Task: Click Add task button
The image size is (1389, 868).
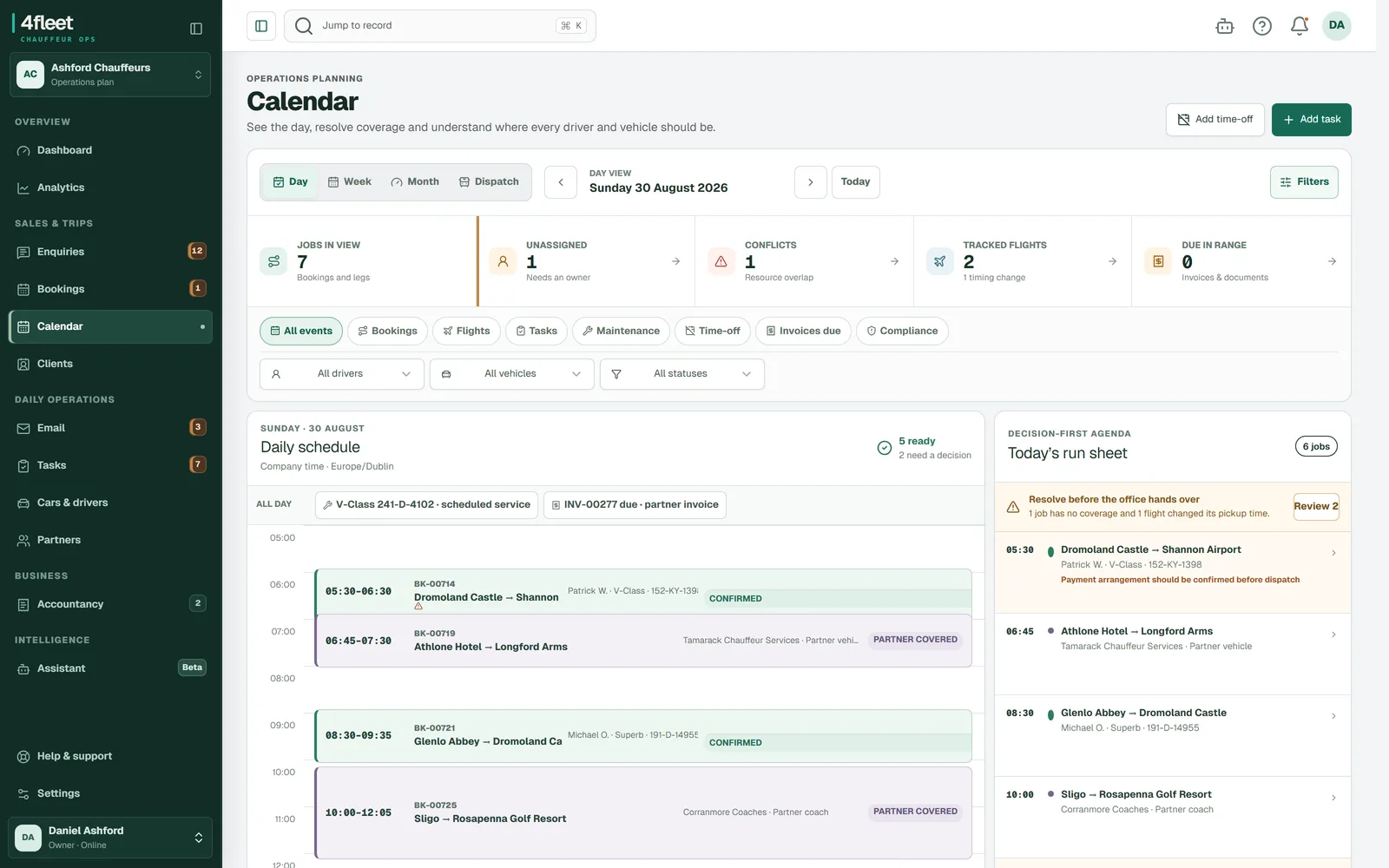Action: pyautogui.click(x=1311, y=120)
